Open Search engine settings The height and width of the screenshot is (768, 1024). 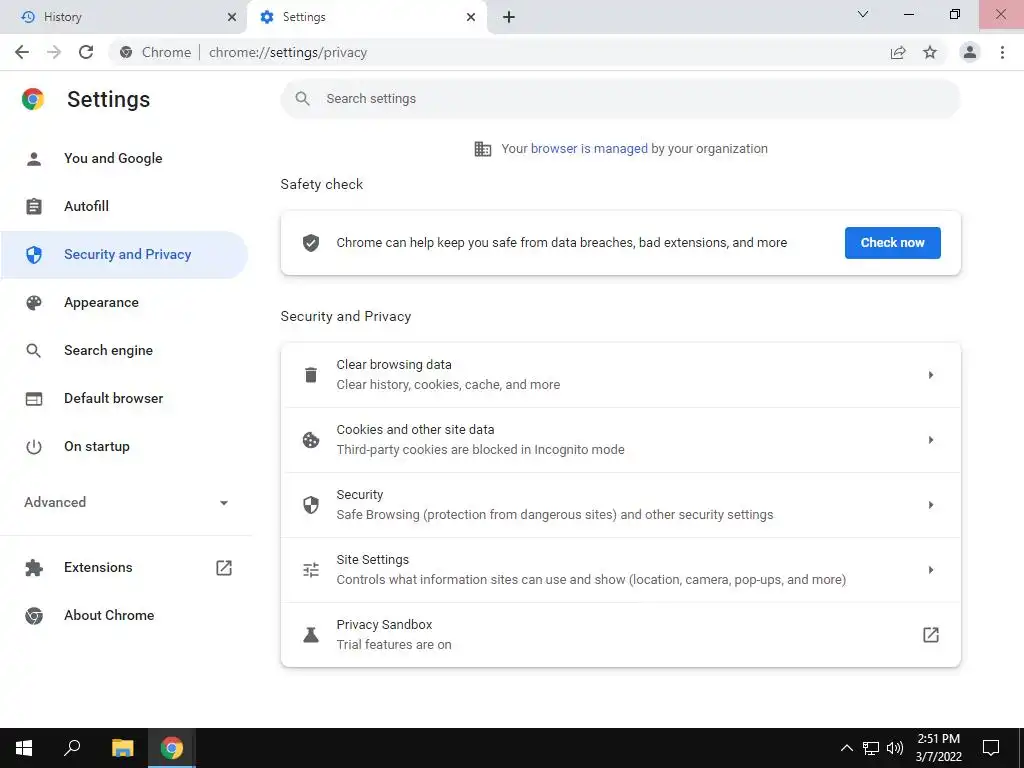(124, 351)
